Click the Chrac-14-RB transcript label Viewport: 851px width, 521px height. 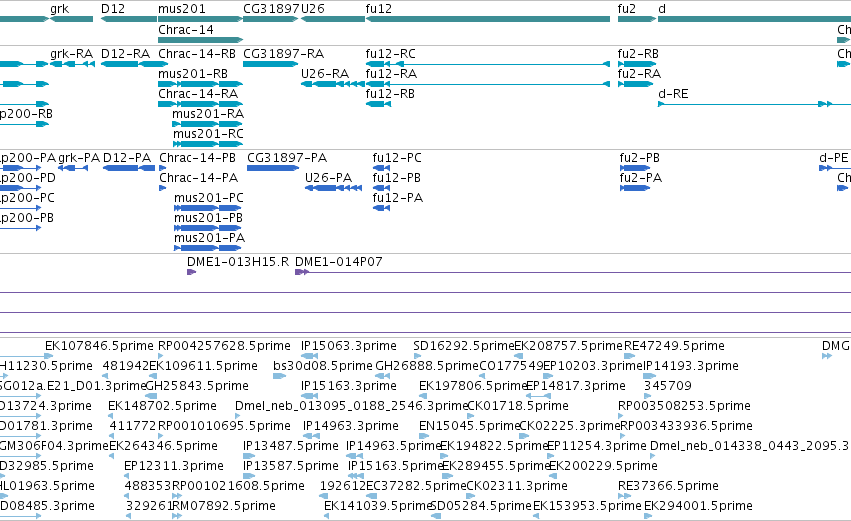coord(197,54)
